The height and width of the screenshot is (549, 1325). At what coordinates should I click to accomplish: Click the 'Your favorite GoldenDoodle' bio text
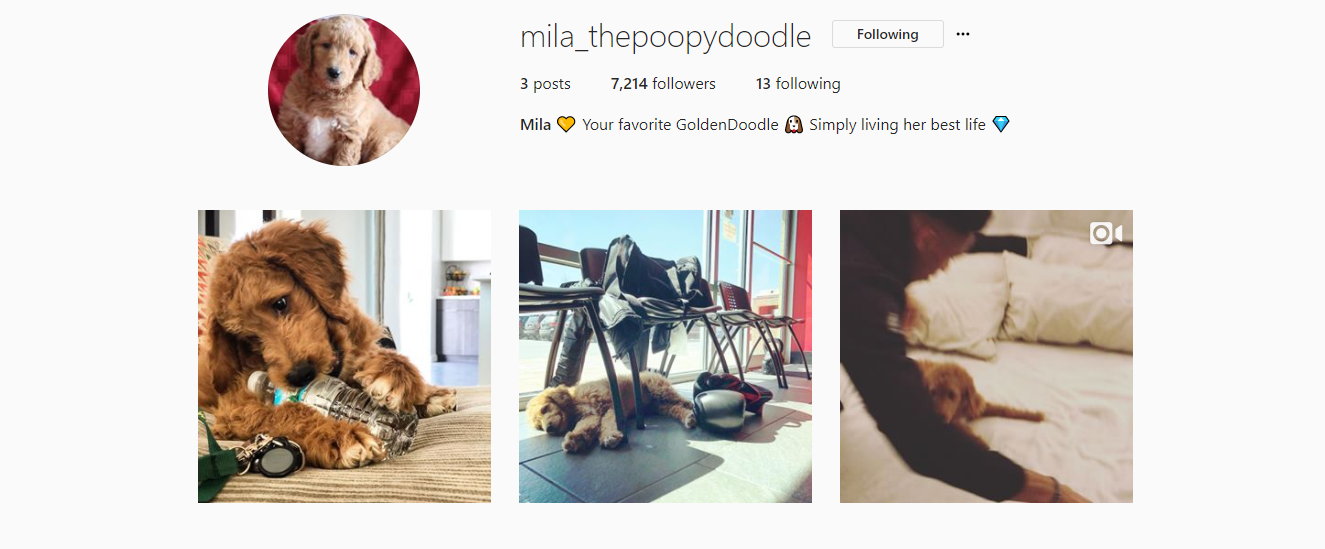pos(680,125)
